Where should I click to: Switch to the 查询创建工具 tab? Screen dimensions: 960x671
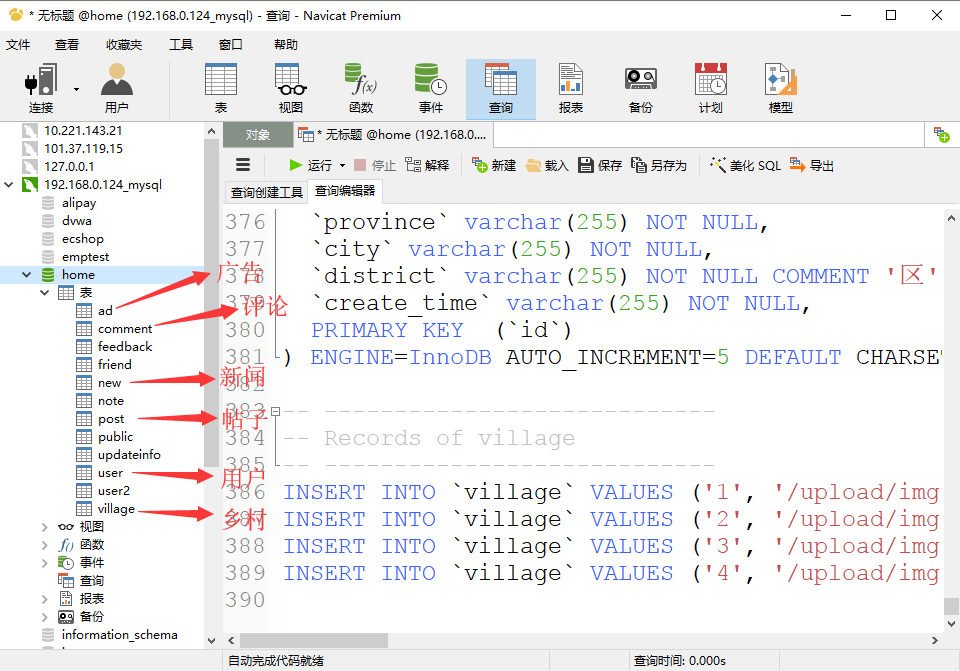[x=266, y=192]
